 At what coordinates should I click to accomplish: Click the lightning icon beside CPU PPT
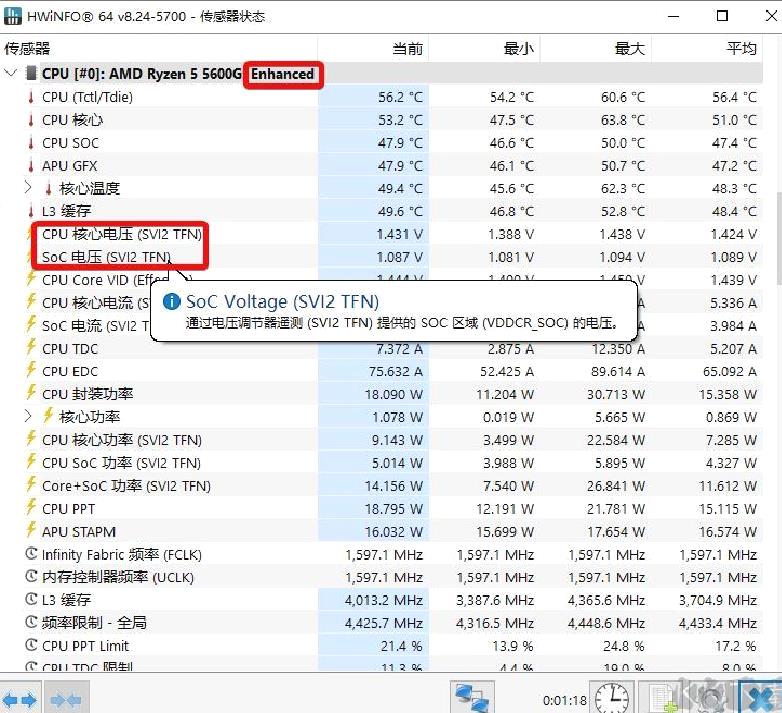[31, 507]
